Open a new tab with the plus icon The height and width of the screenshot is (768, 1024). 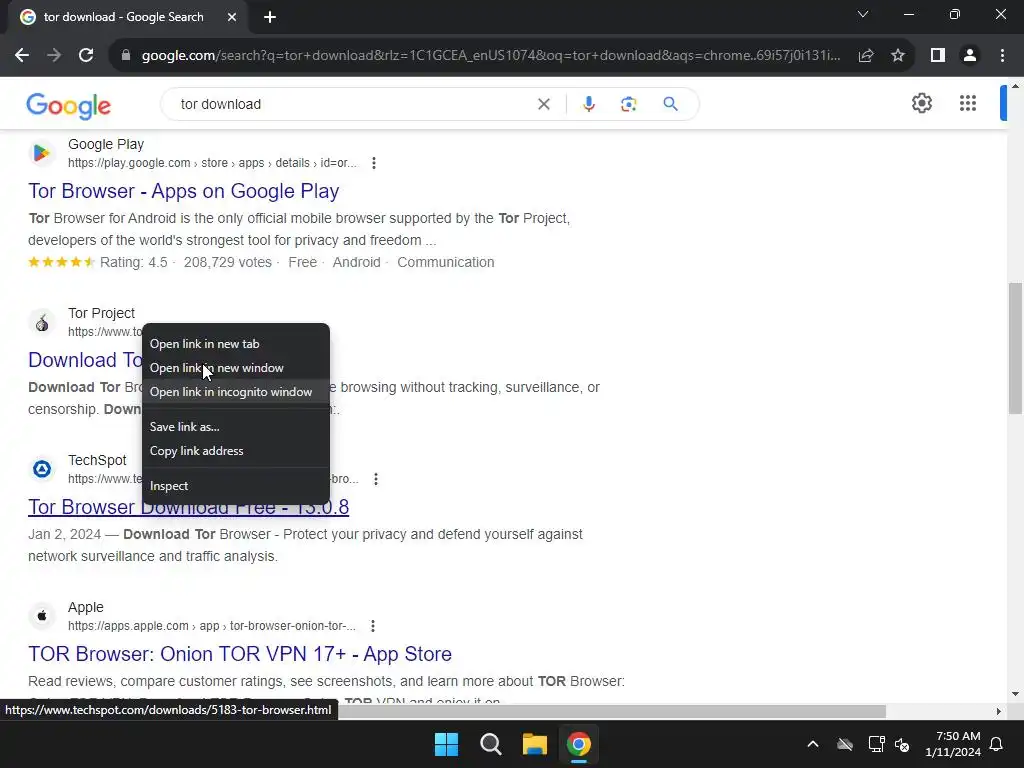(270, 17)
